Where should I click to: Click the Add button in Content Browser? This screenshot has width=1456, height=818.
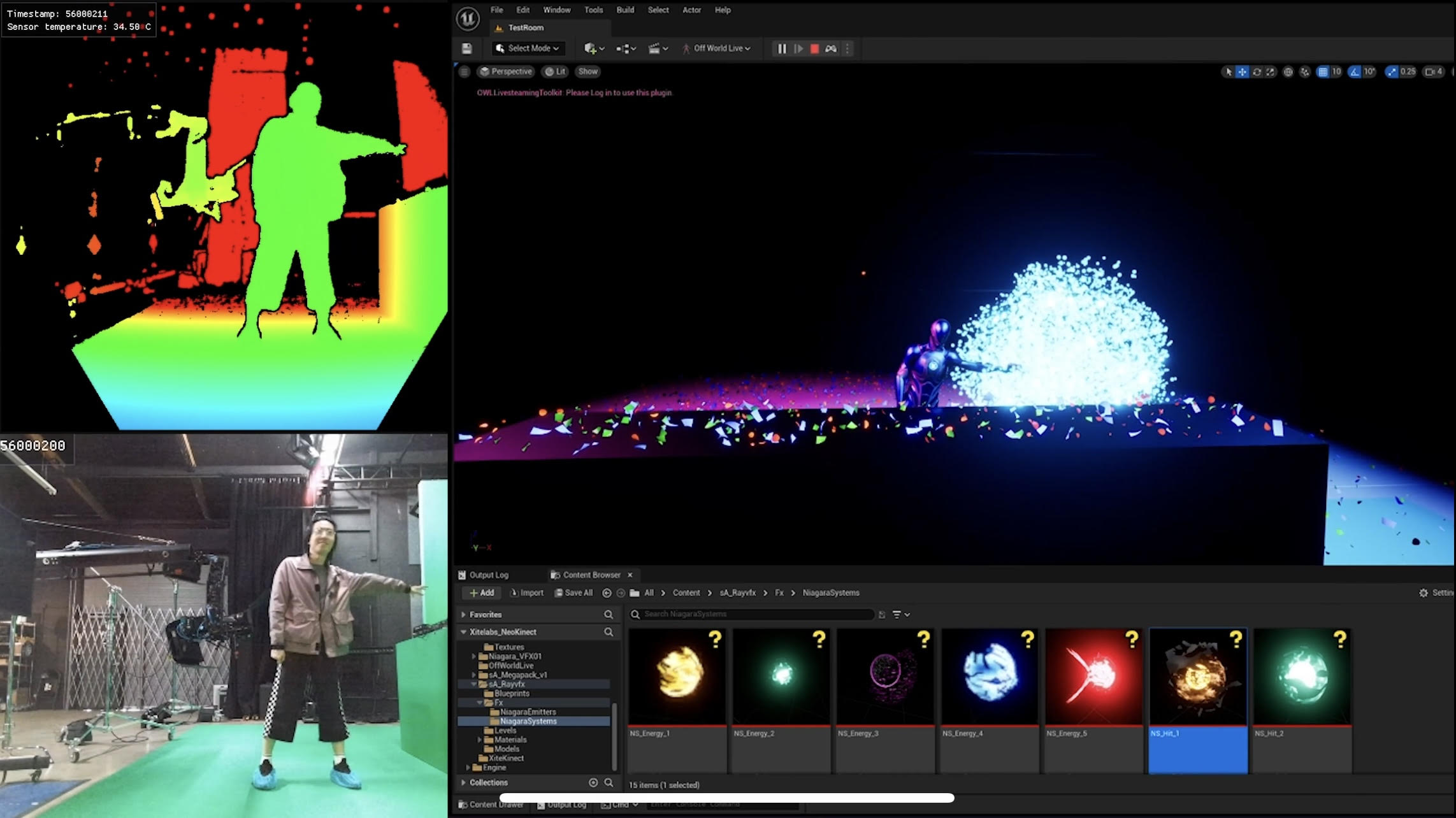point(481,592)
